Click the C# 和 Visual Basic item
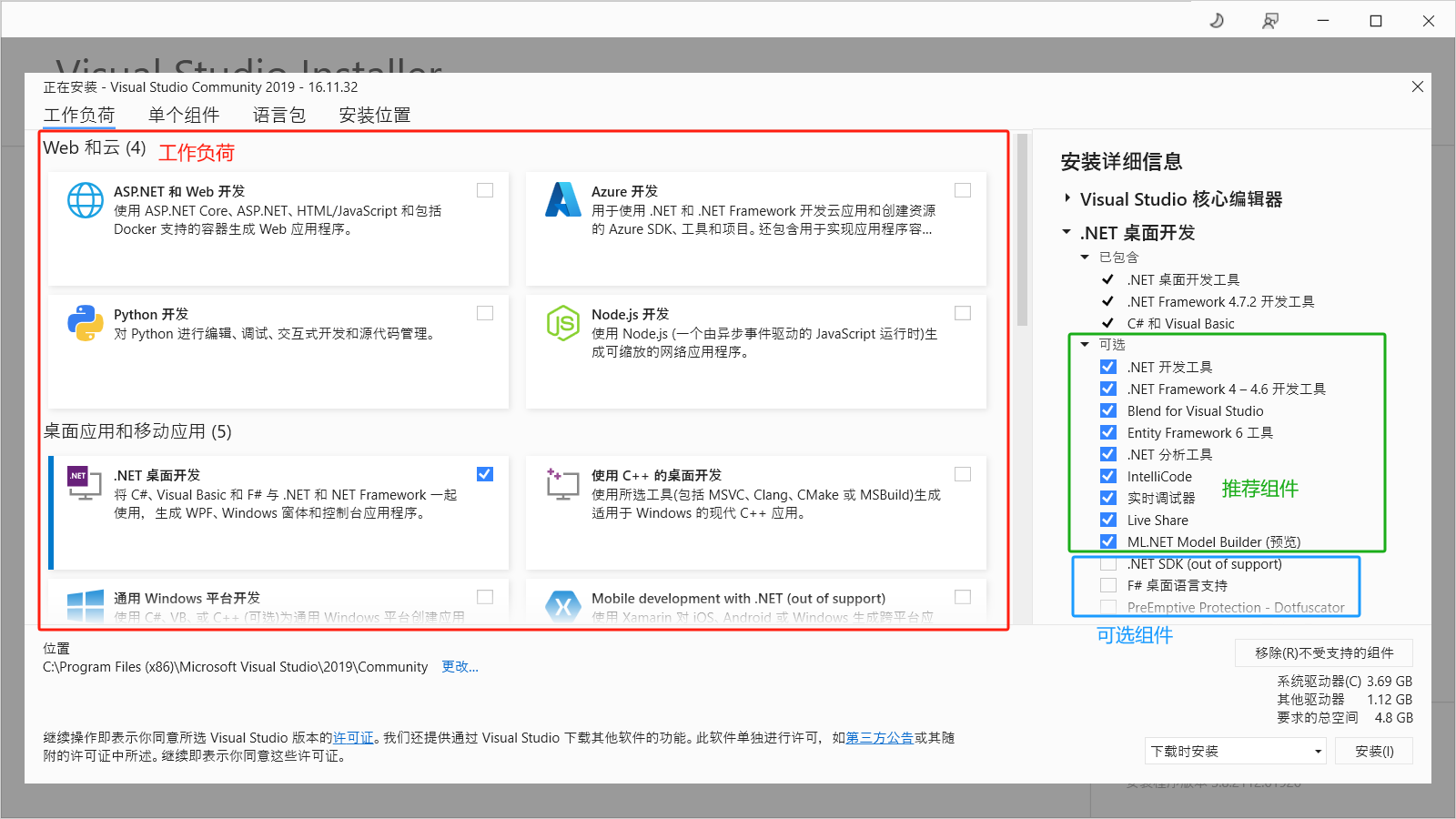Viewport: 1456px width, 819px height. click(1180, 323)
